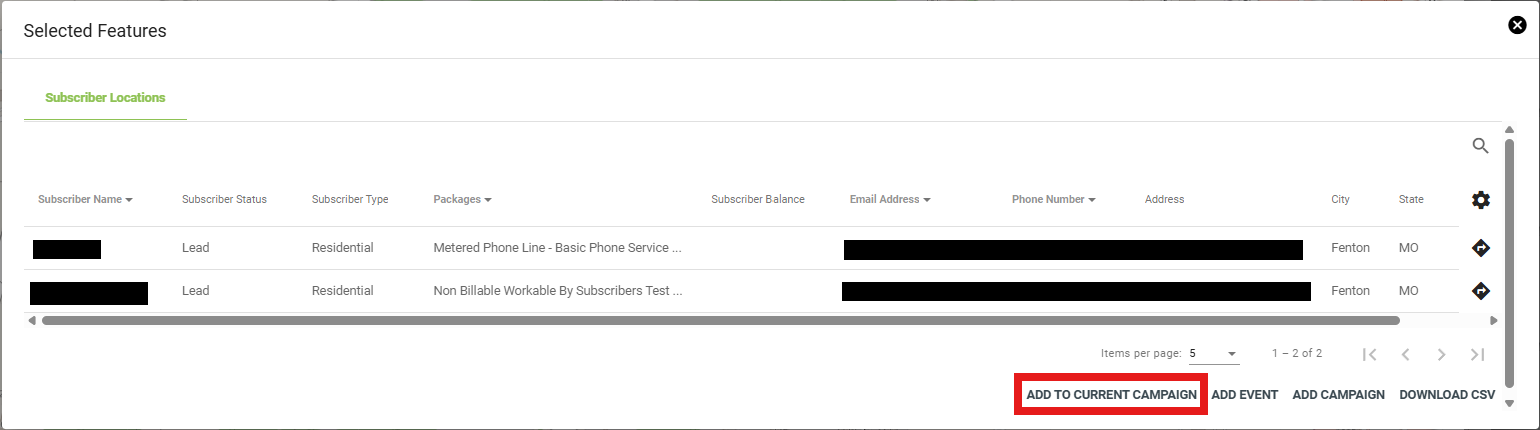This screenshot has width=1540, height=430.
Task: Click the State column header
Action: click(x=1411, y=200)
